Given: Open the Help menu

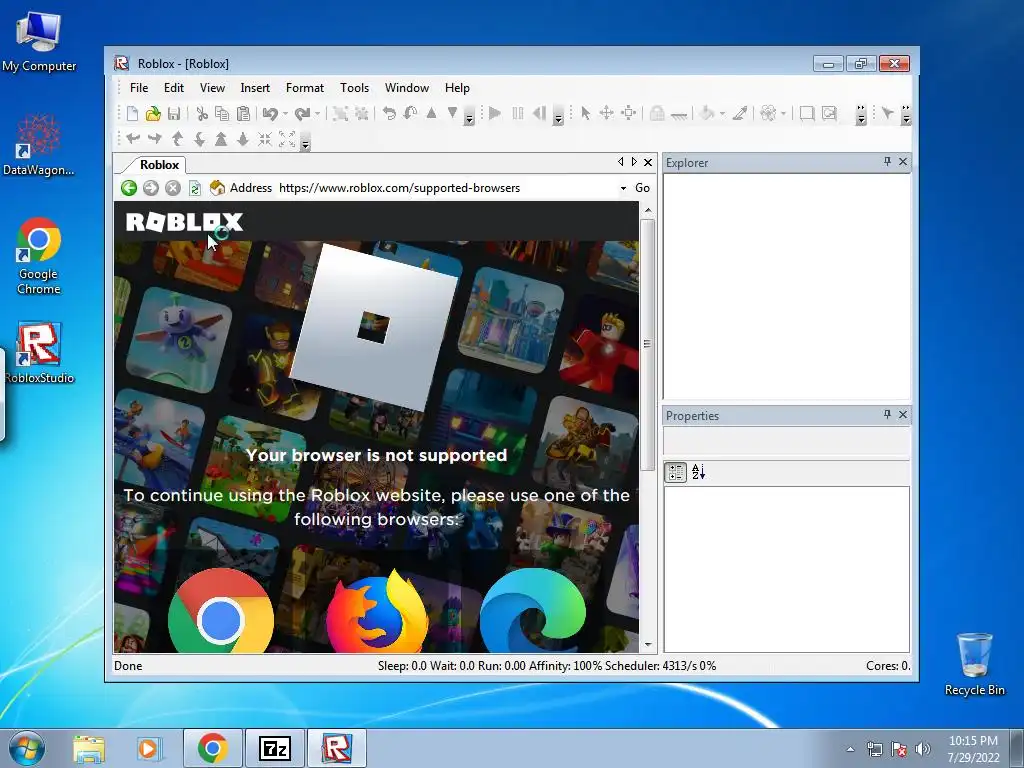Looking at the screenshot, I should point(457,88).
